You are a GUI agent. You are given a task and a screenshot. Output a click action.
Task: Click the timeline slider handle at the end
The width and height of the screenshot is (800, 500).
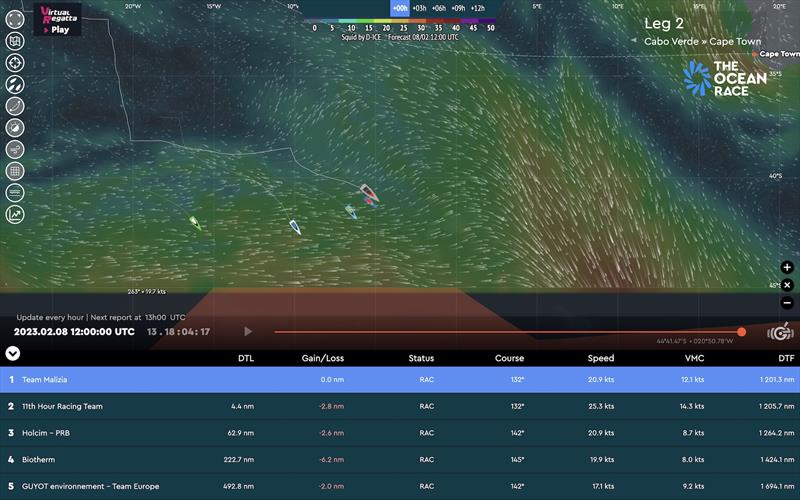741,332
